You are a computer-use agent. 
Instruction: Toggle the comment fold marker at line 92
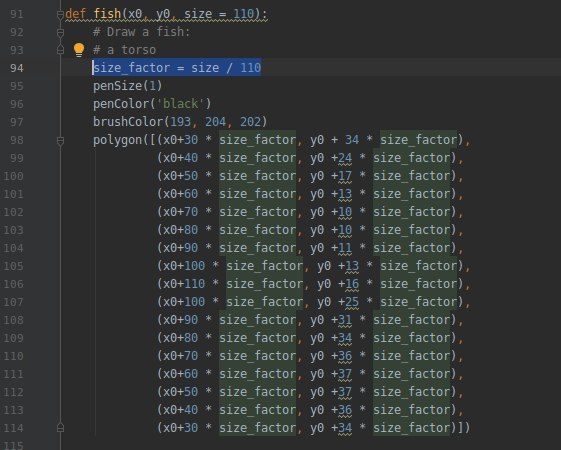[x=60, y=33]
